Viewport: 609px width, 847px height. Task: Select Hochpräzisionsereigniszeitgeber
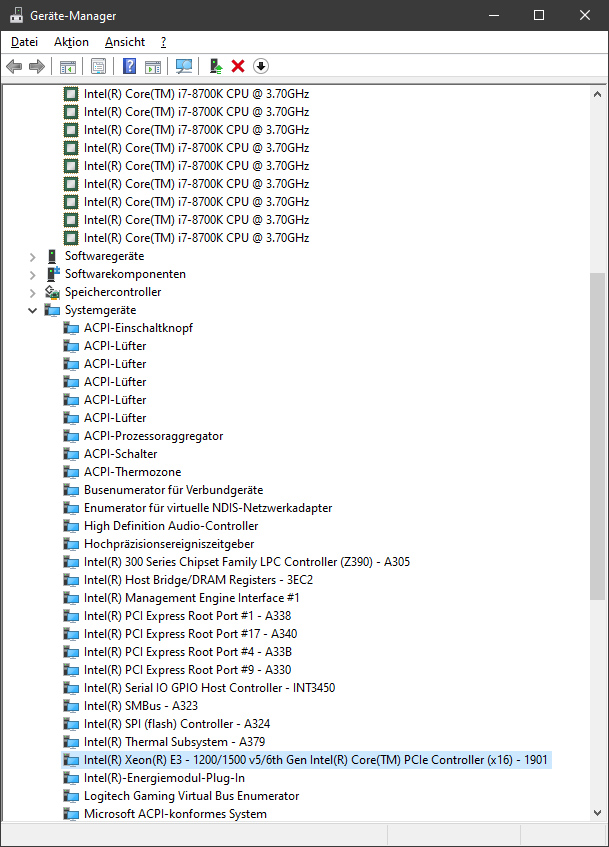point(169,544)
